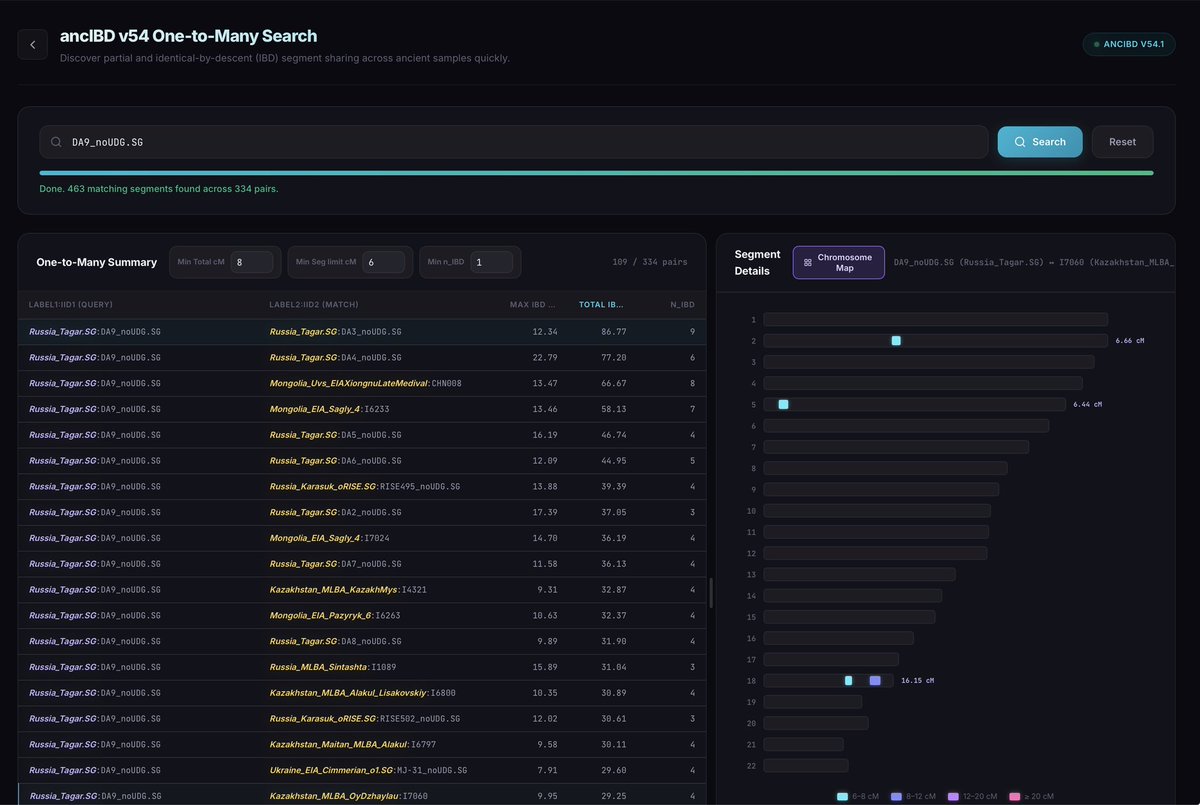Select the match row DA3_noUDG.SG
This screenshot has height=805, width=1200.
point(362,331)
